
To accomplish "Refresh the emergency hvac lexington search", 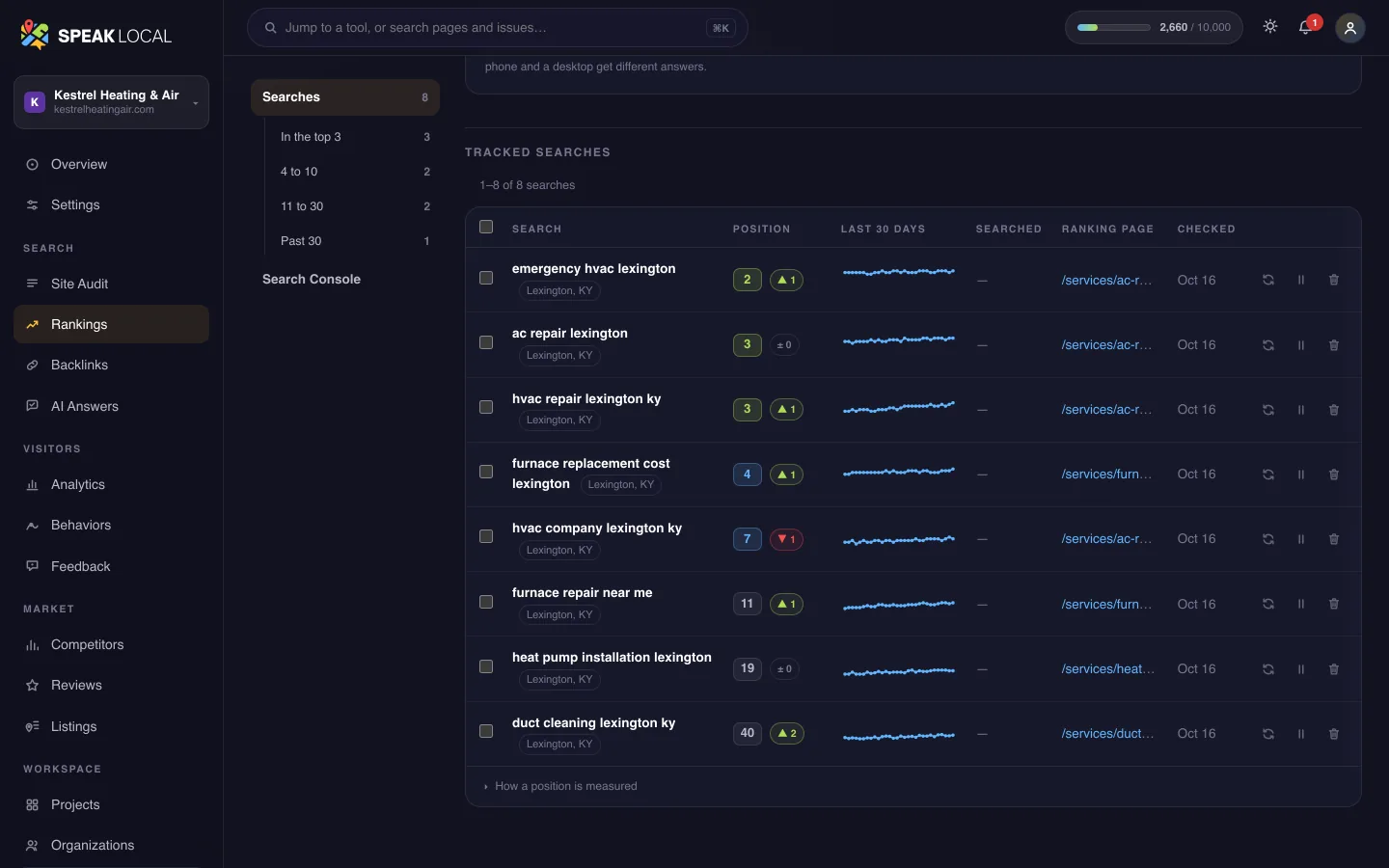I will pyautogui.click(x=1268, y=280).
